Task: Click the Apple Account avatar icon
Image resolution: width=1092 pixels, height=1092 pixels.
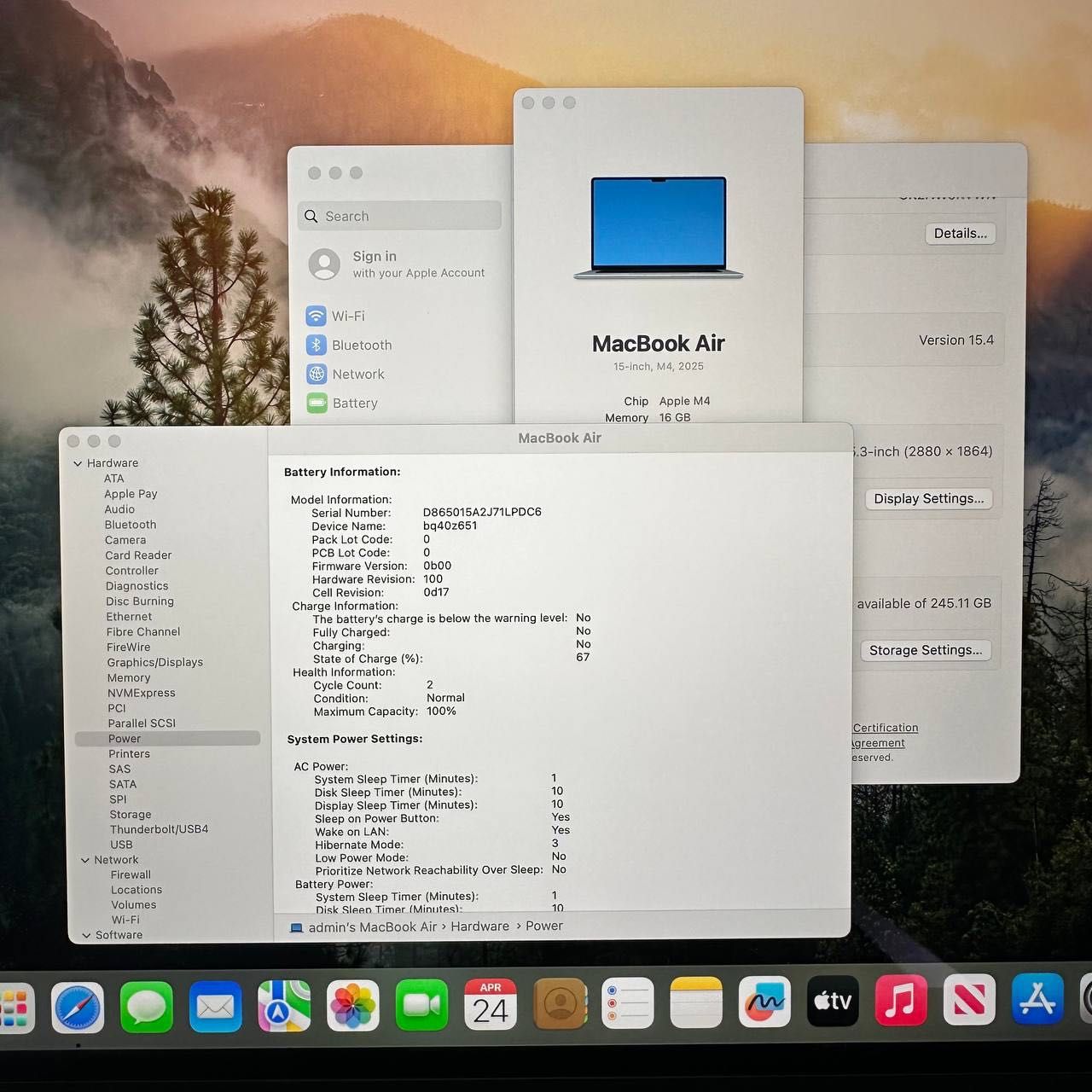Action: click(324, 264)
